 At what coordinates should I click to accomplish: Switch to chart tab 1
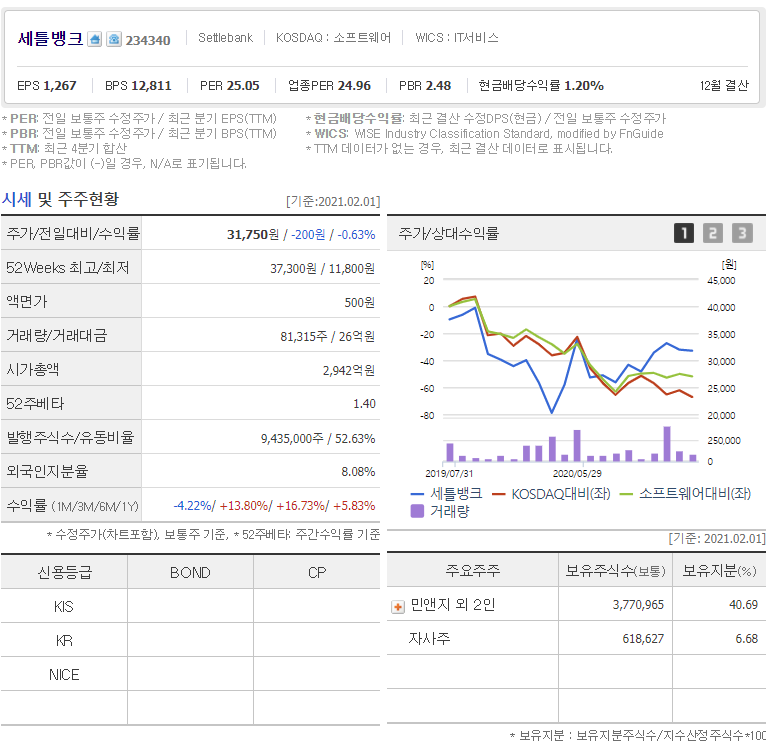(684, 233)
